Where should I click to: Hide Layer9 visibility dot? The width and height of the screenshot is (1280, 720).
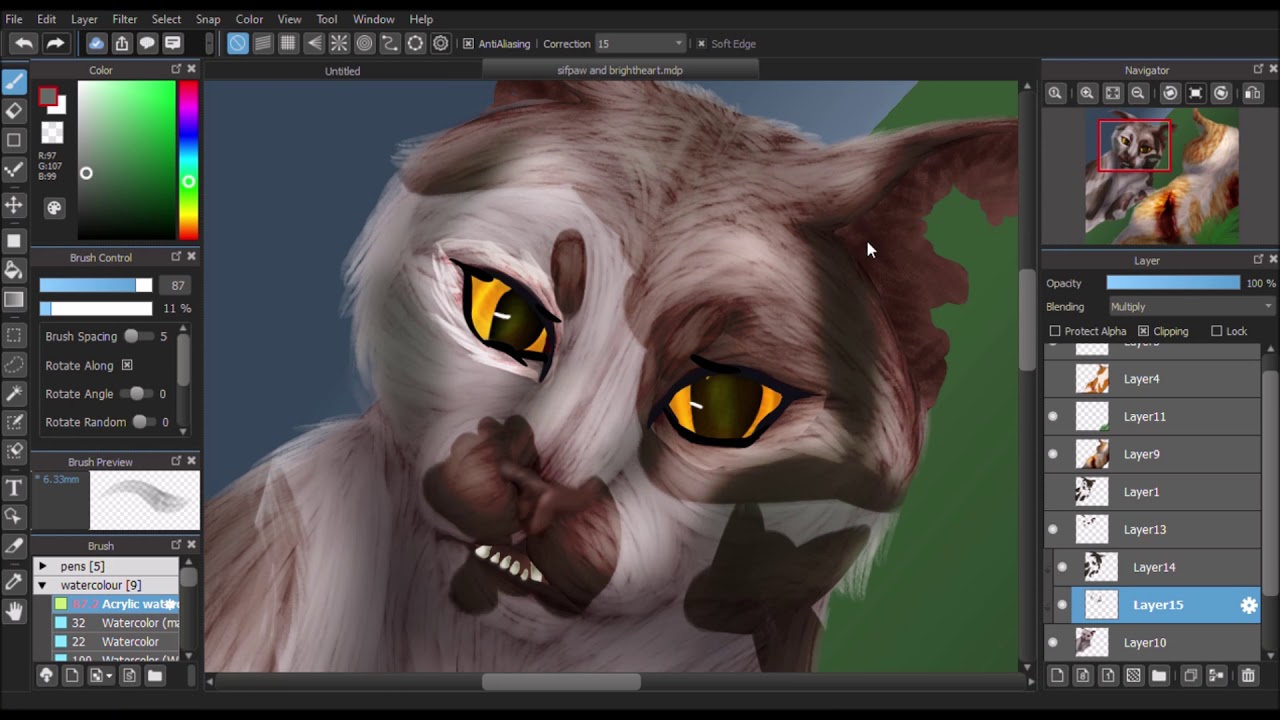pos(1053,454)
